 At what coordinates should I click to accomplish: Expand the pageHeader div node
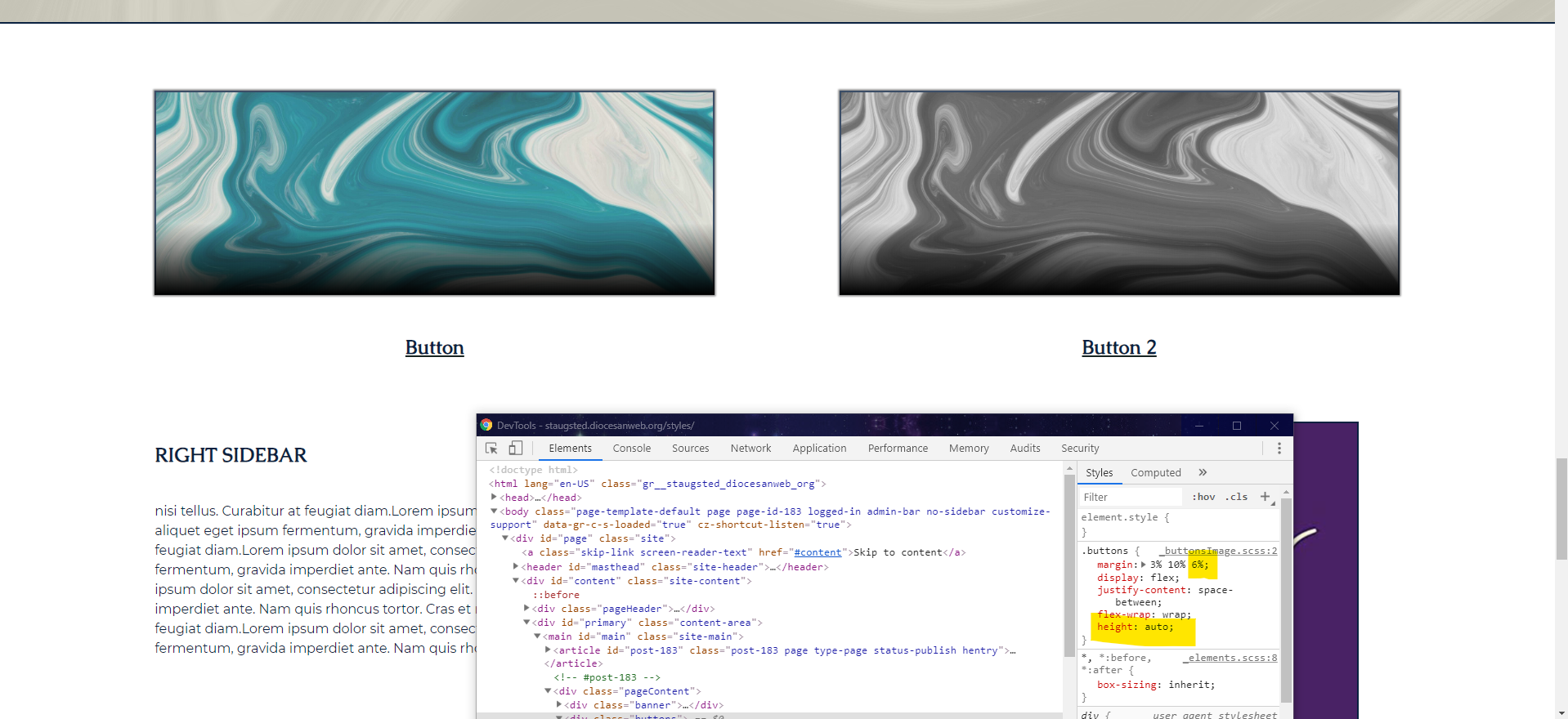(x=526, y=608)
